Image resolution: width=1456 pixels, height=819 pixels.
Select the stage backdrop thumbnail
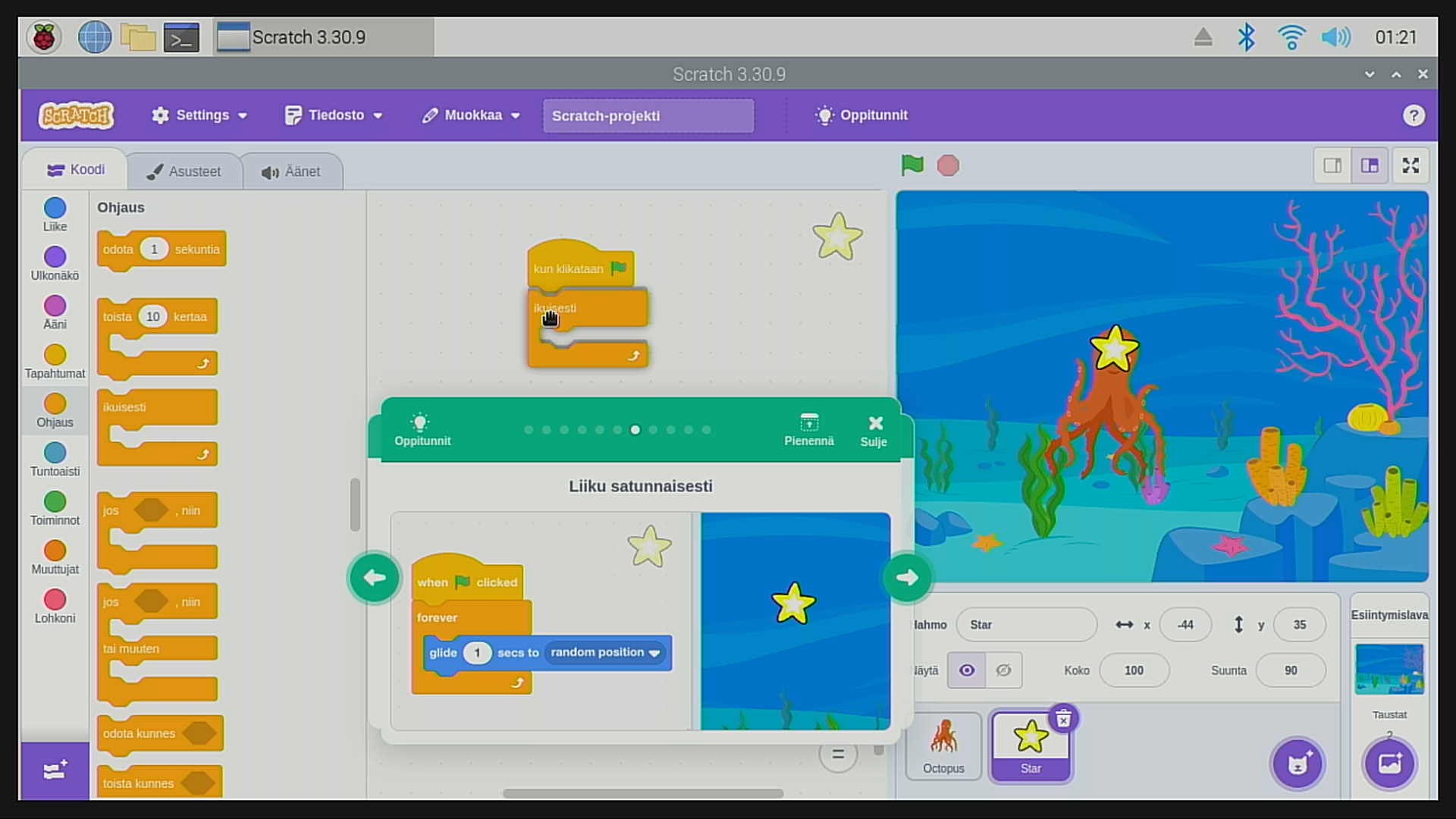pos(1389,669)
